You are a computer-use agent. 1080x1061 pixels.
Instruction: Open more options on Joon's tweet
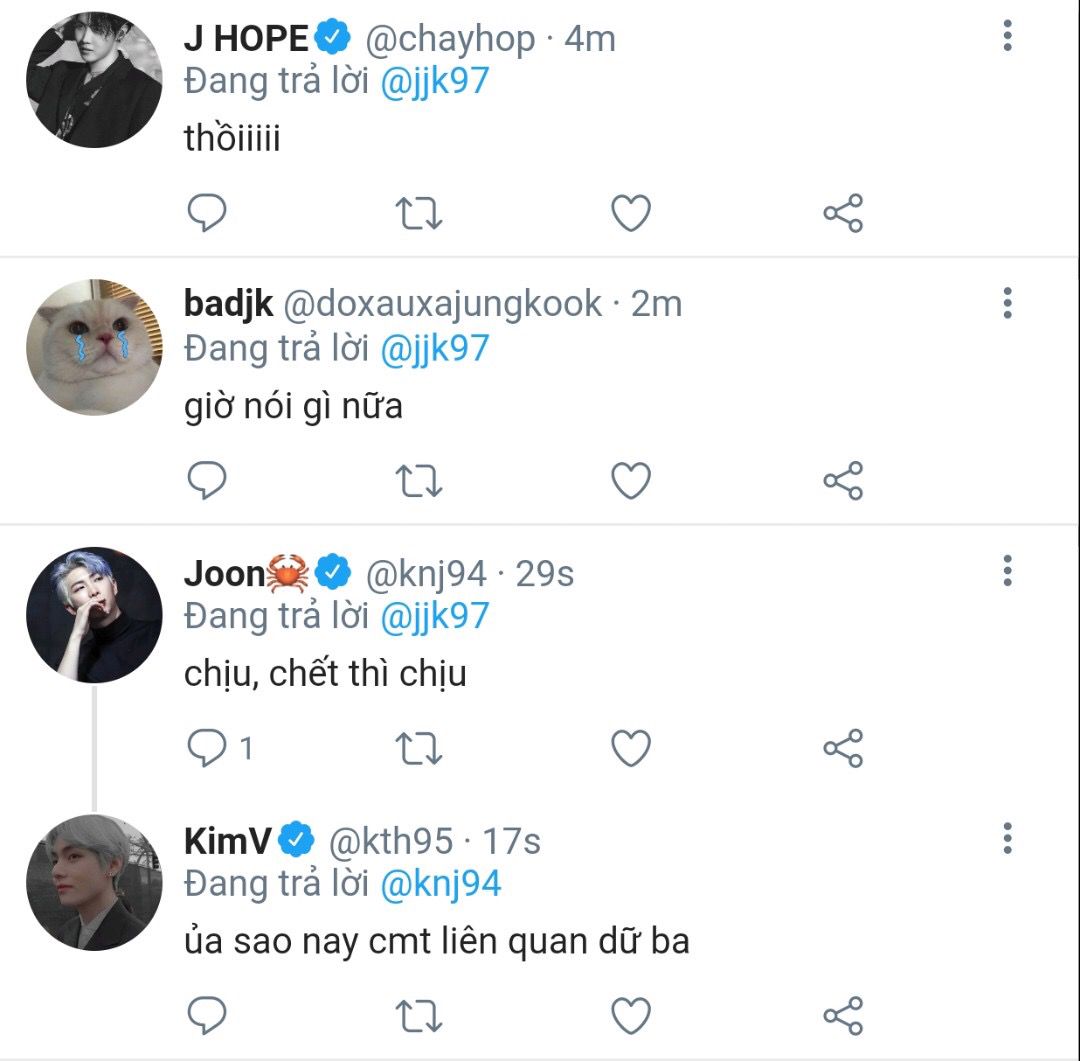click(1007, 571)
